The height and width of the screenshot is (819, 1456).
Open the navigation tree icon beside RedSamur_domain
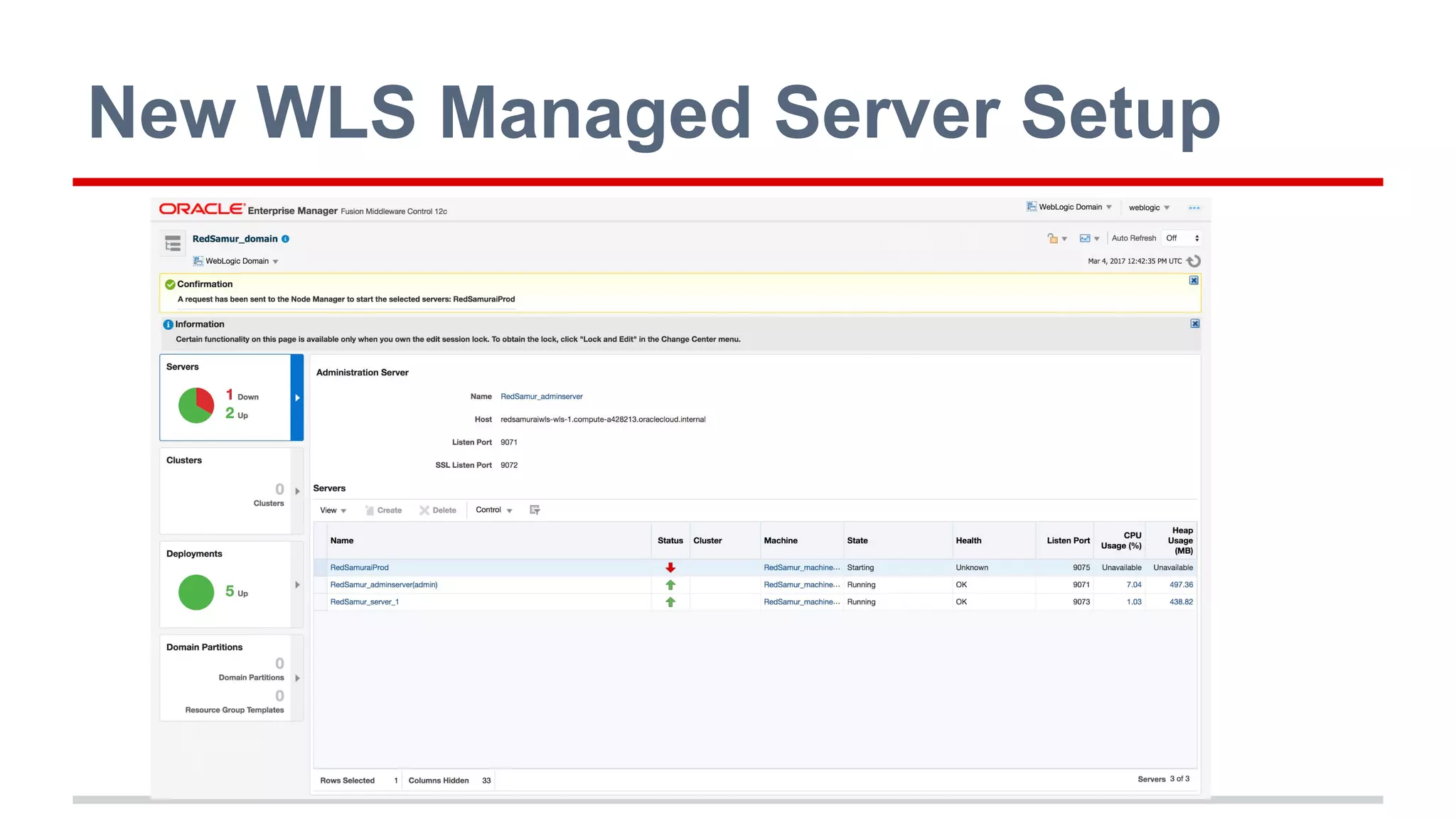173,243
